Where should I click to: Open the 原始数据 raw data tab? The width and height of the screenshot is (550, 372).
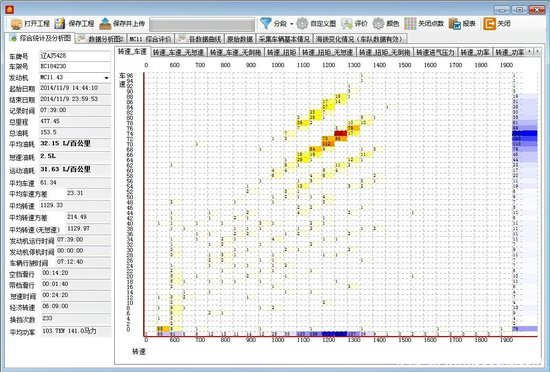(240, 39)
